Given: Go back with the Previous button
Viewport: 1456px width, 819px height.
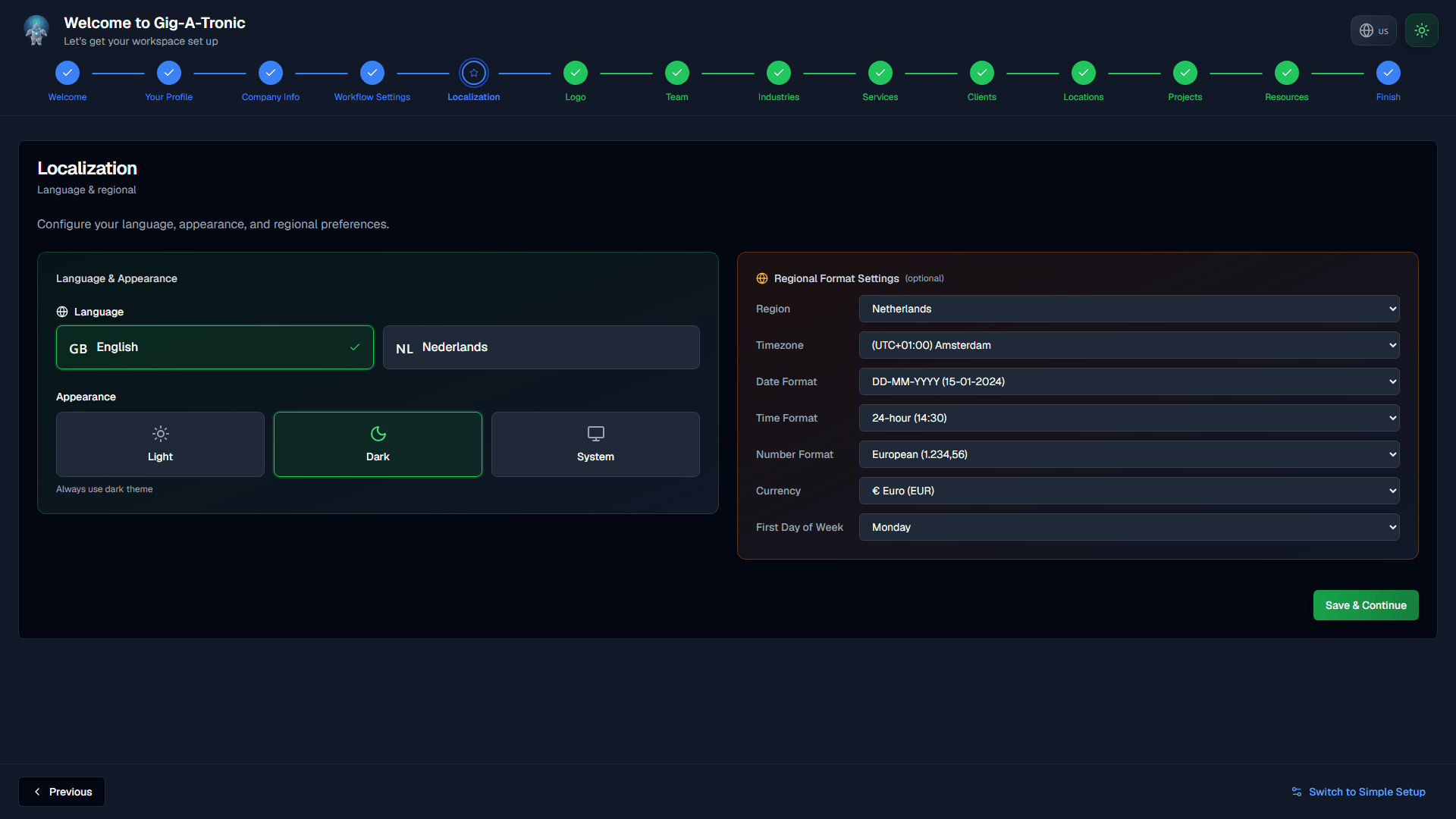Looking at the screenshot, I should (x=62, y=792).
